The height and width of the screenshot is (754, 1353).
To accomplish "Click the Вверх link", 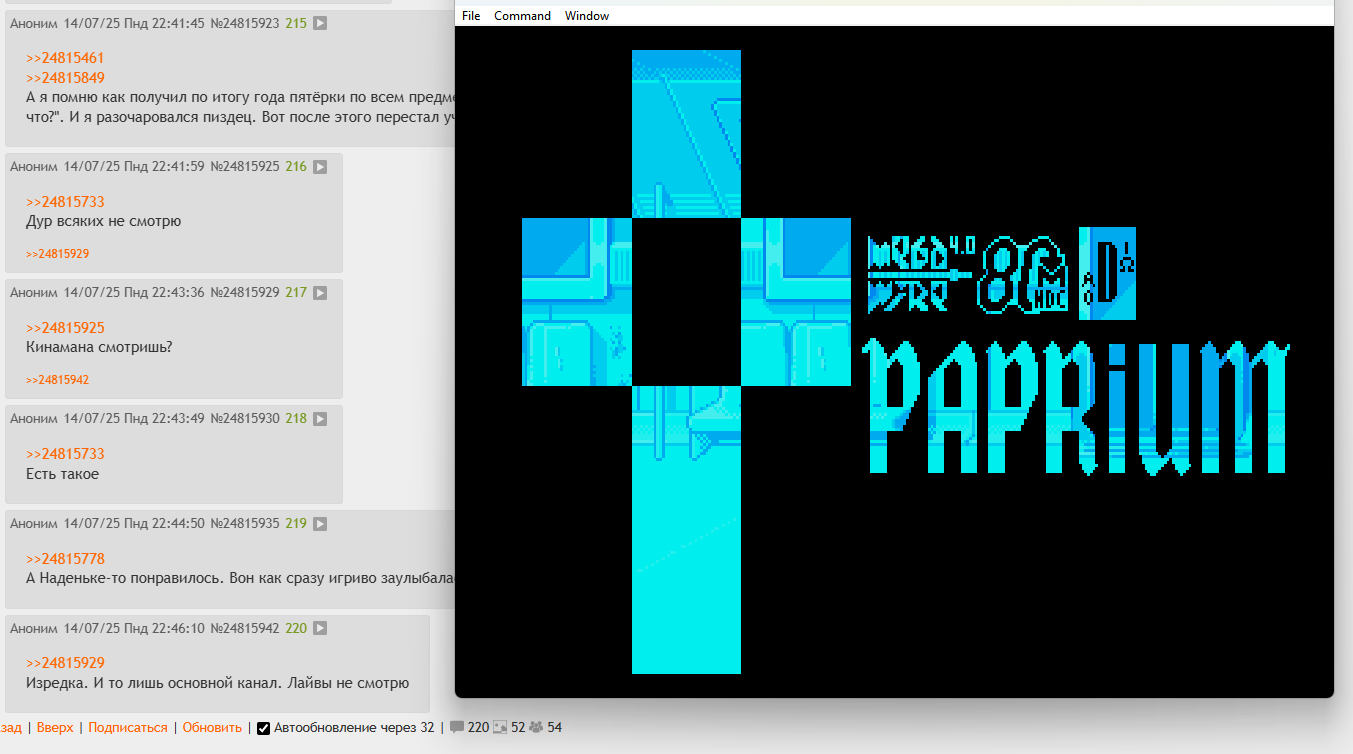I will point(55,727).
